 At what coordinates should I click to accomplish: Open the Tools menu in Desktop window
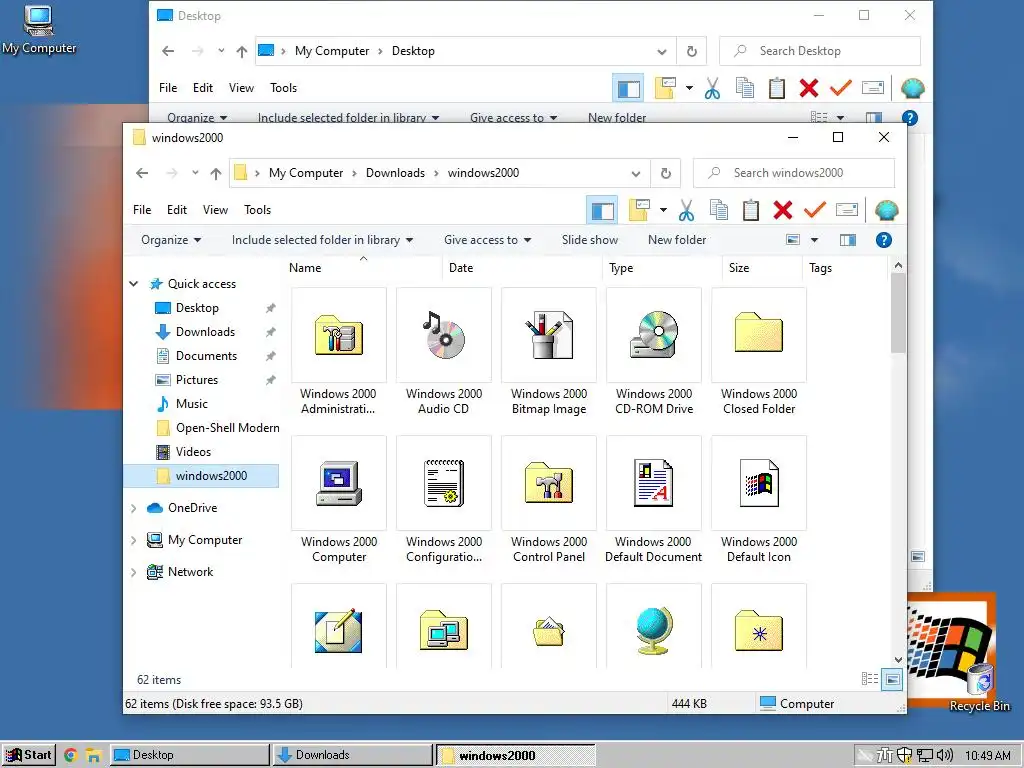point(283,88)
